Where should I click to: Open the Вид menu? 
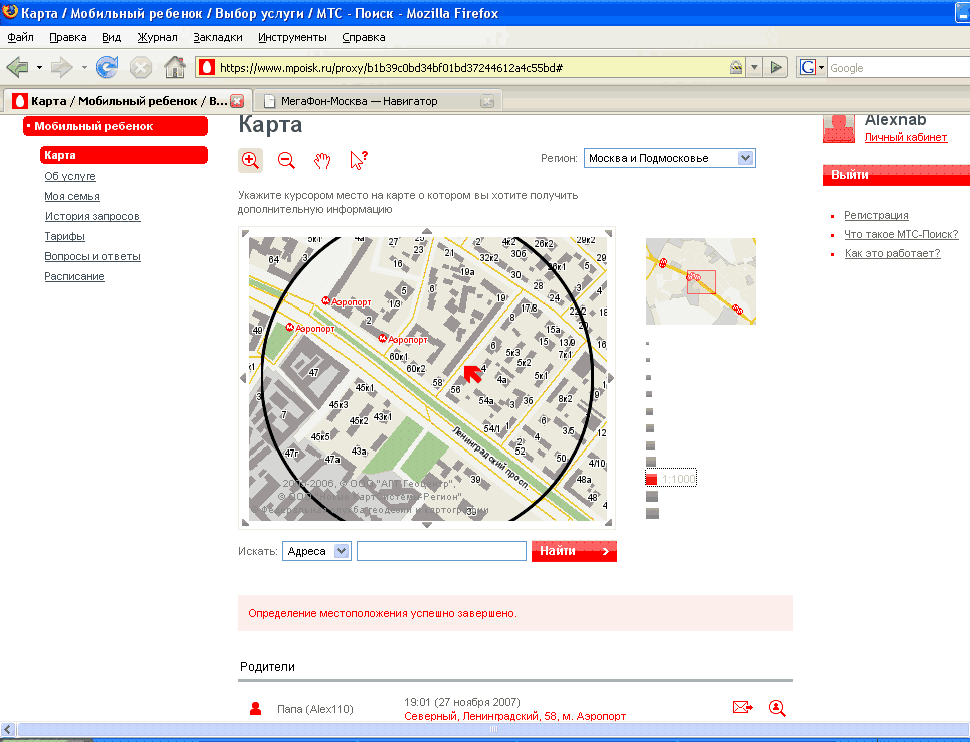pos(111,37)
